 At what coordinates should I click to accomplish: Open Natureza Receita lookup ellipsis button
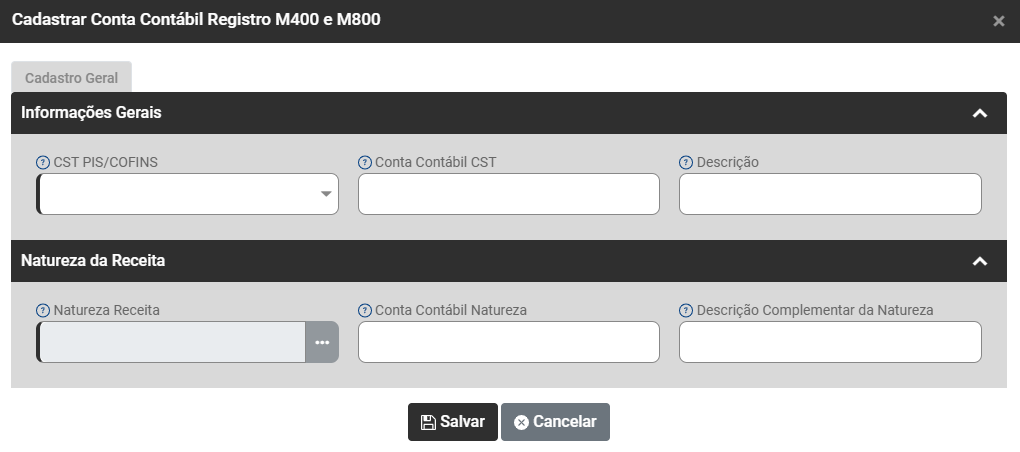click(x=322, y=342)
